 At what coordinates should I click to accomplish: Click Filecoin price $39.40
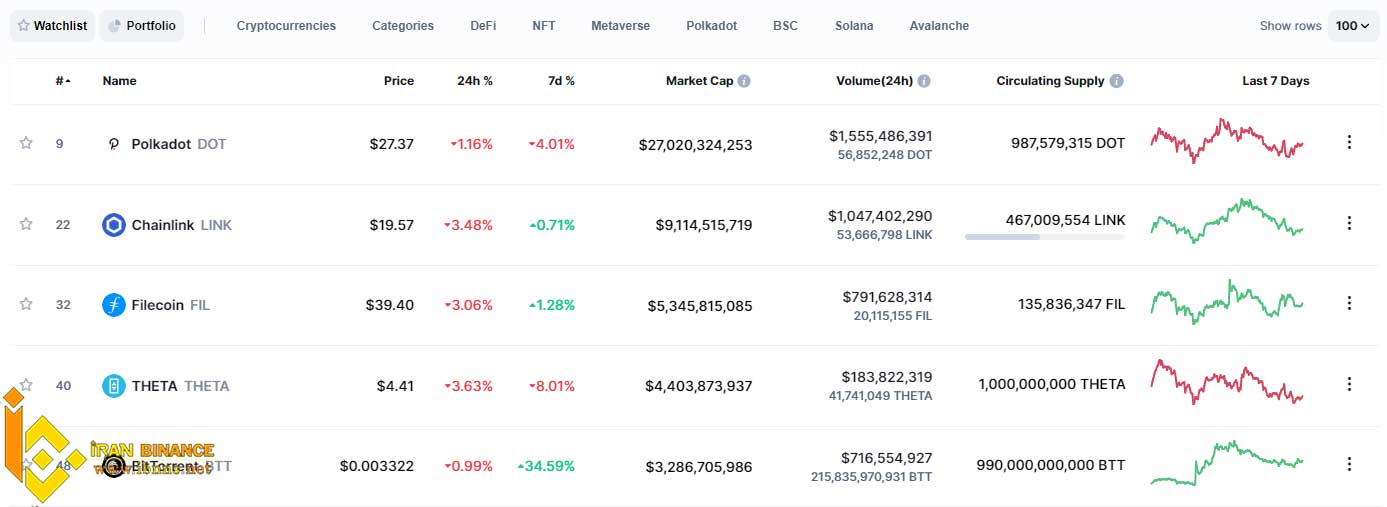point(390,305)
